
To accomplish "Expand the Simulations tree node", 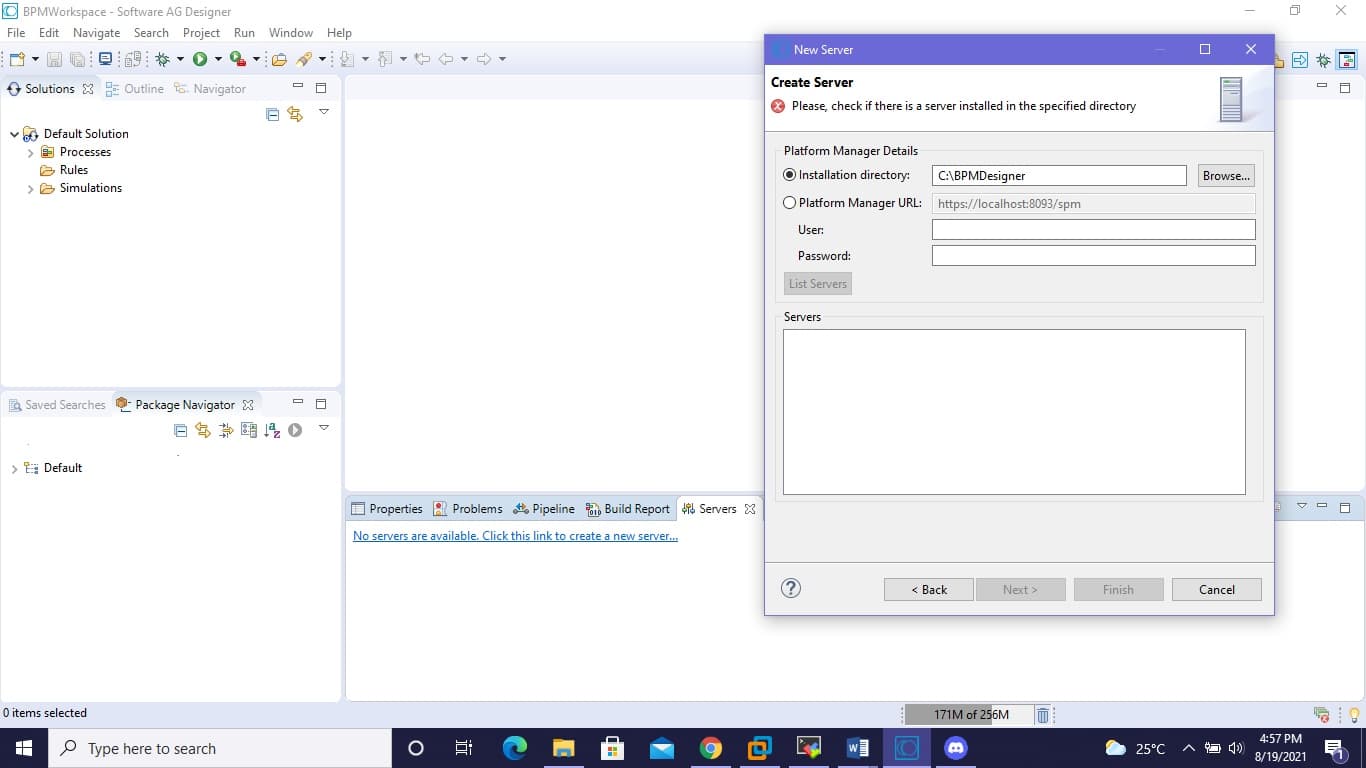I will (x=31, y=188).
